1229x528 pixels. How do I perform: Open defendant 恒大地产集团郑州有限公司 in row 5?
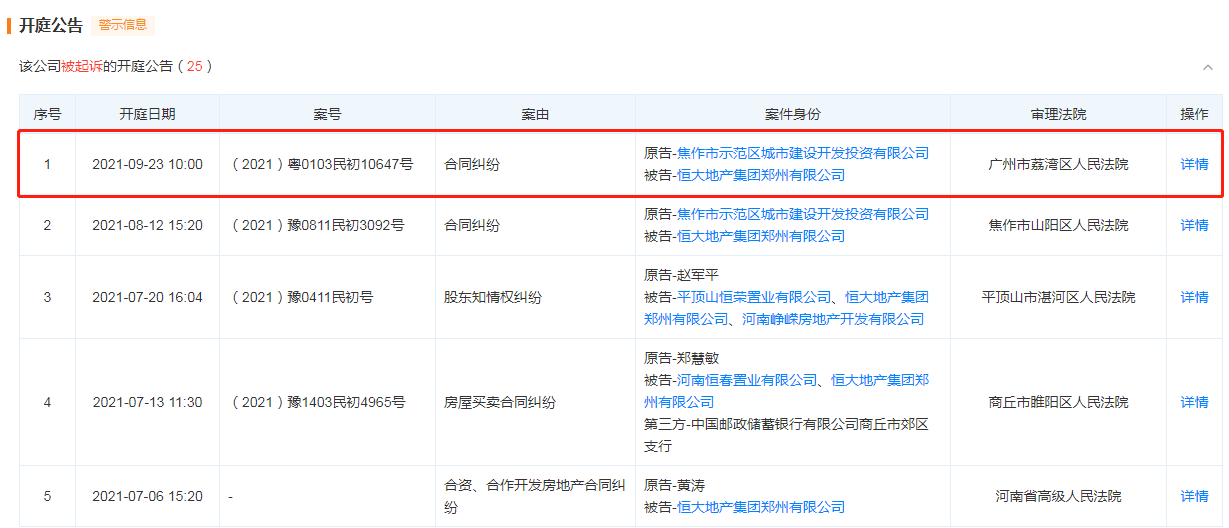tap(761, 507)
